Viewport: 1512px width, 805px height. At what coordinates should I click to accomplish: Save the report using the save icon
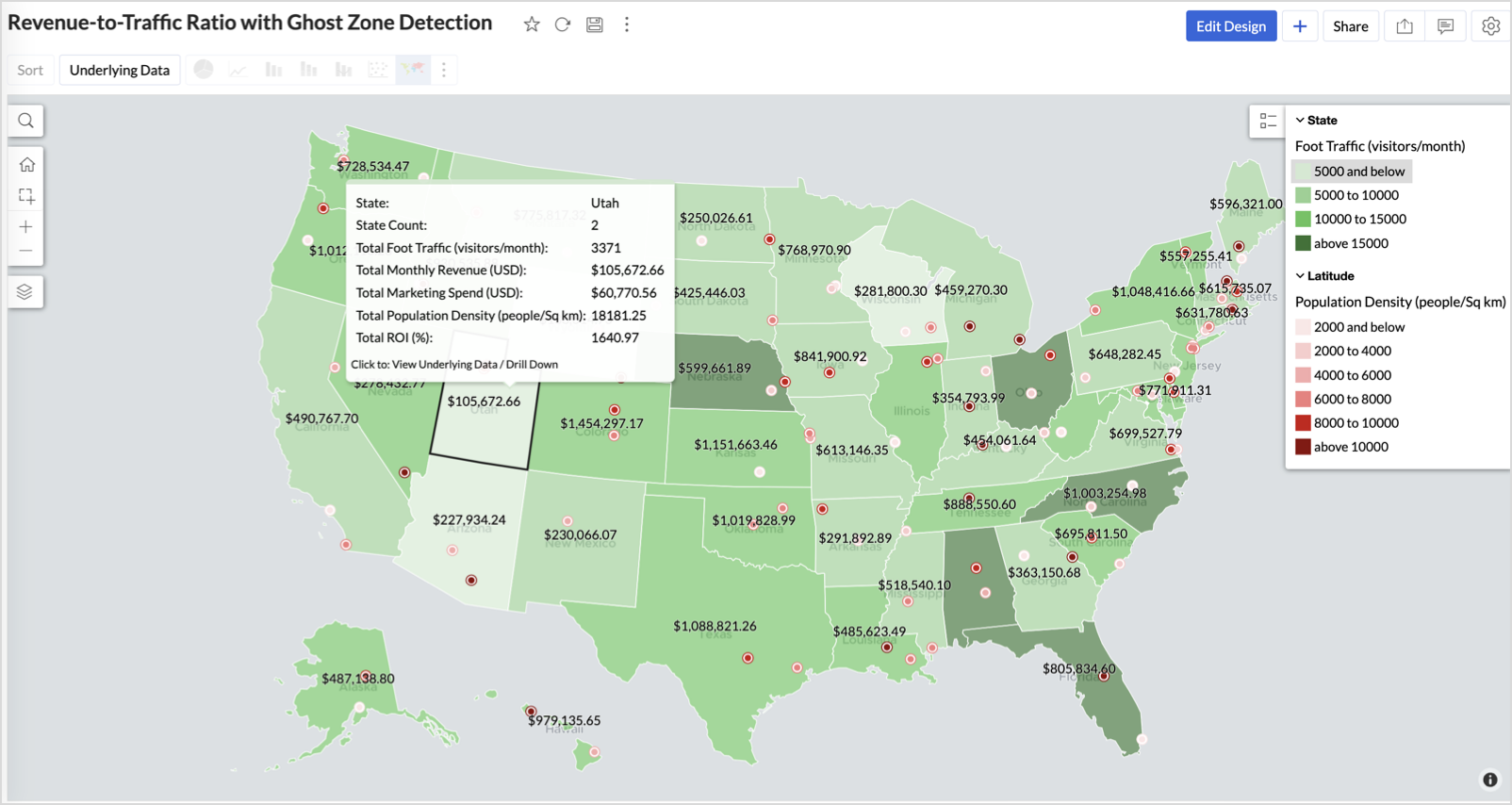coord(595,25)
